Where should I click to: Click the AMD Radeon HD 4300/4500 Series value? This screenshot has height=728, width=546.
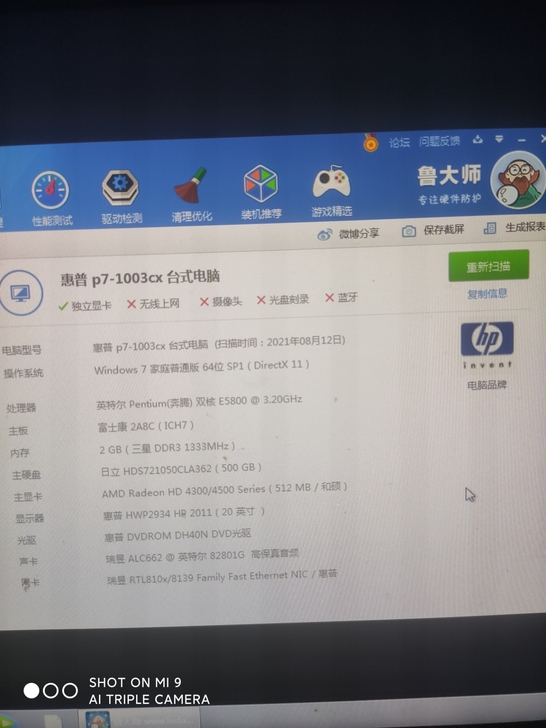coord(225,490)
